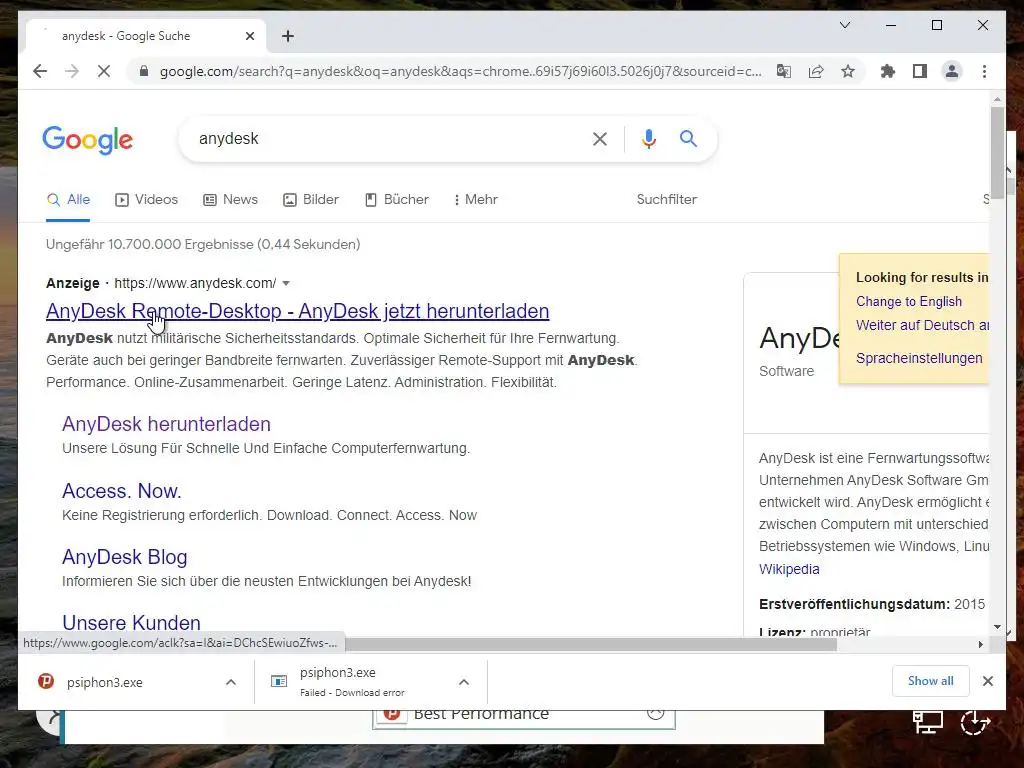Expand options for first psiphon3.exe download
The image size is (1024, 768).
point(231,682)
